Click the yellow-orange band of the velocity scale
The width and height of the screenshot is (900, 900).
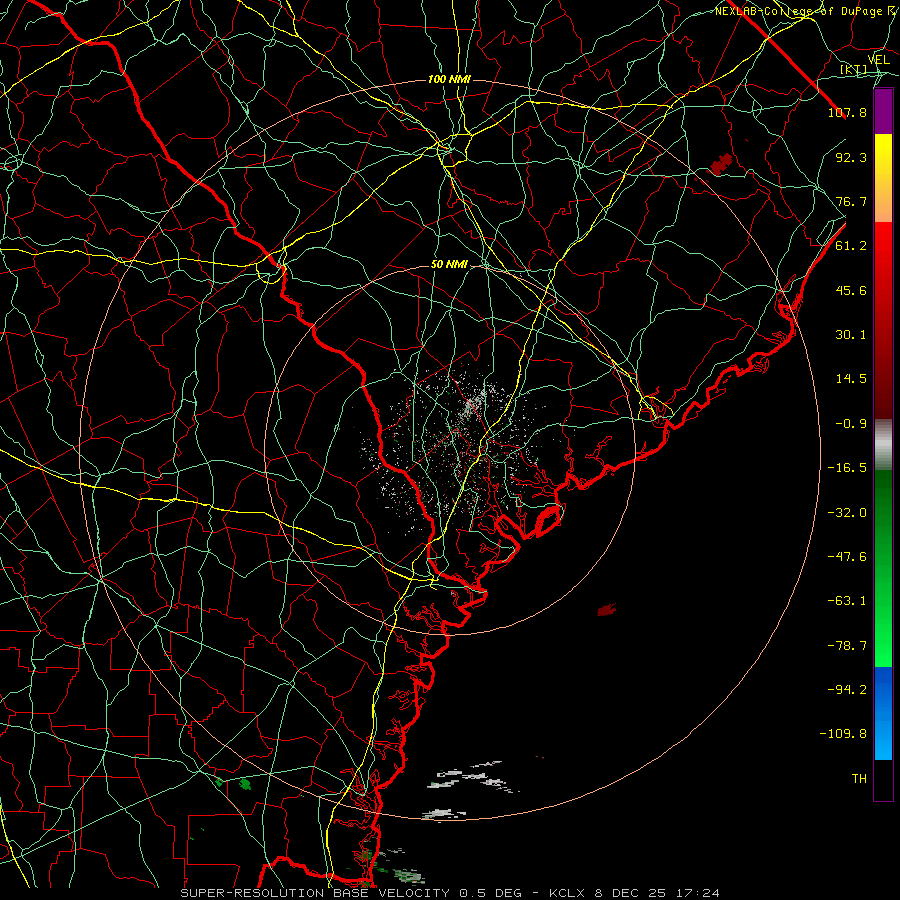(x=883, y=178)
